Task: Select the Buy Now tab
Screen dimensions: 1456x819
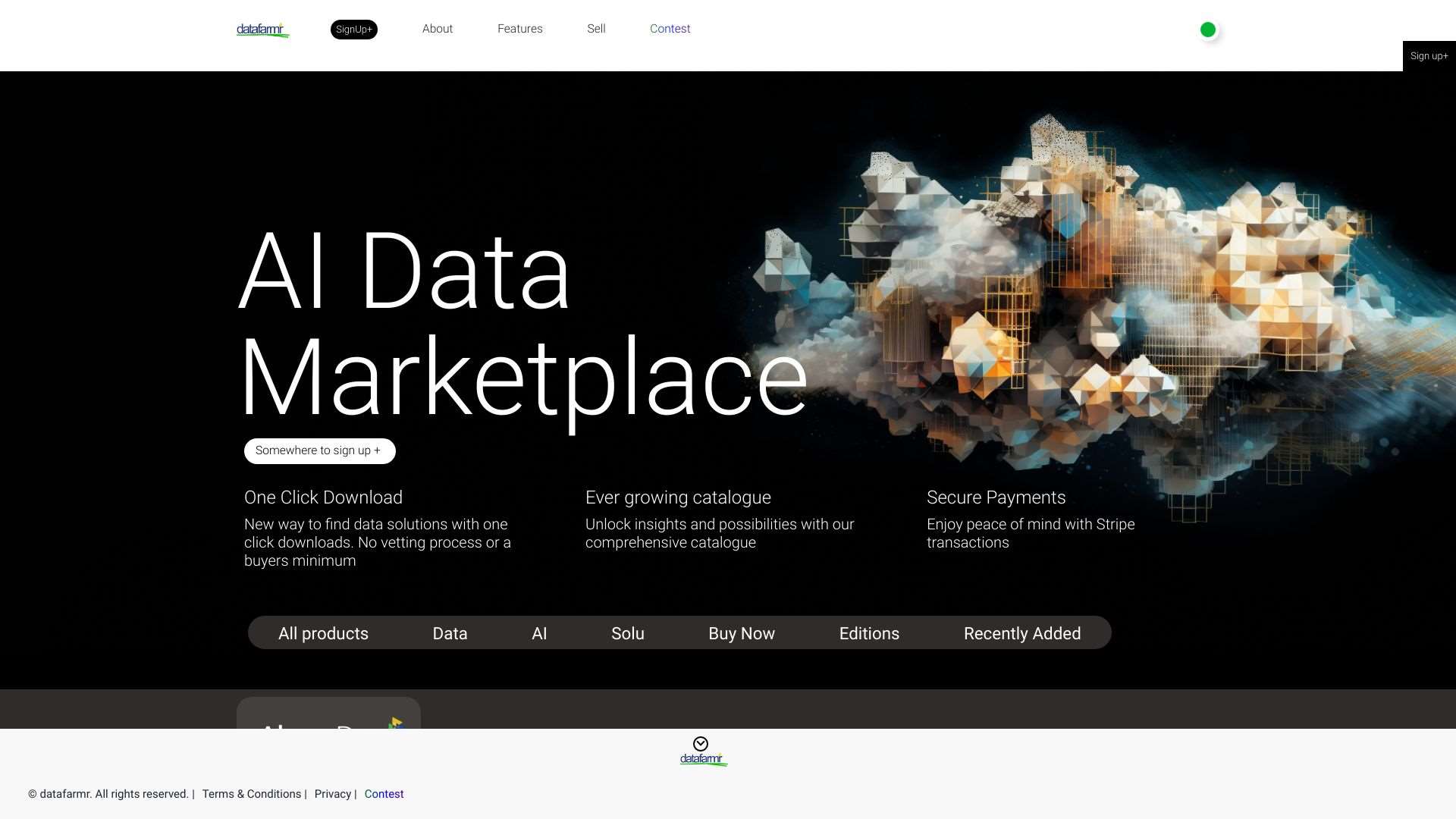Action: [741, 633]
